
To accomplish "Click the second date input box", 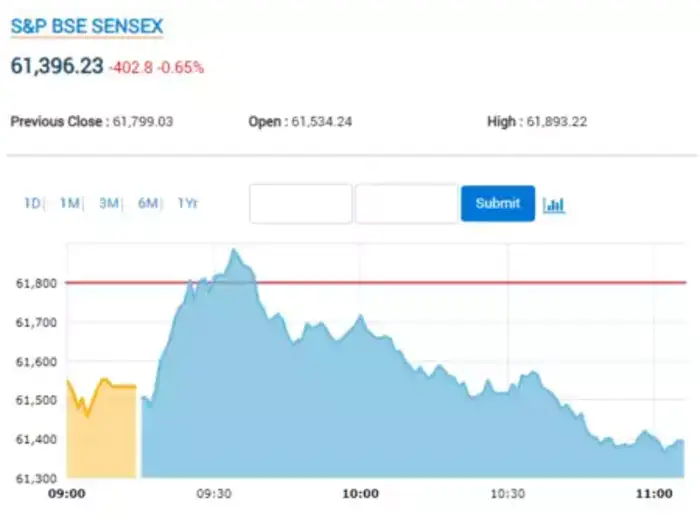I will pos(406,203).
